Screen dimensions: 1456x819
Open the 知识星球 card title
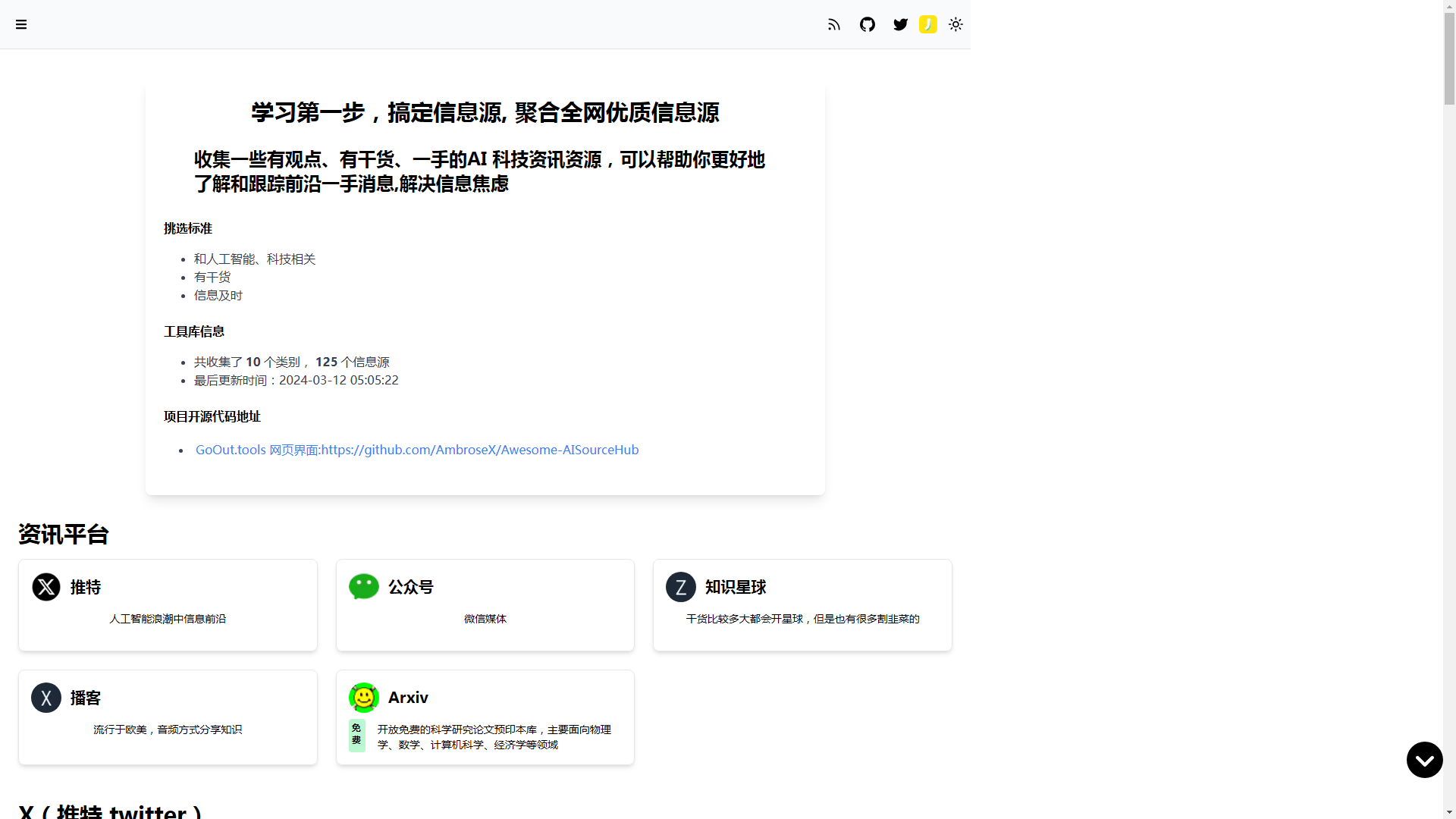pyautogui.click(x=736, y=587)
